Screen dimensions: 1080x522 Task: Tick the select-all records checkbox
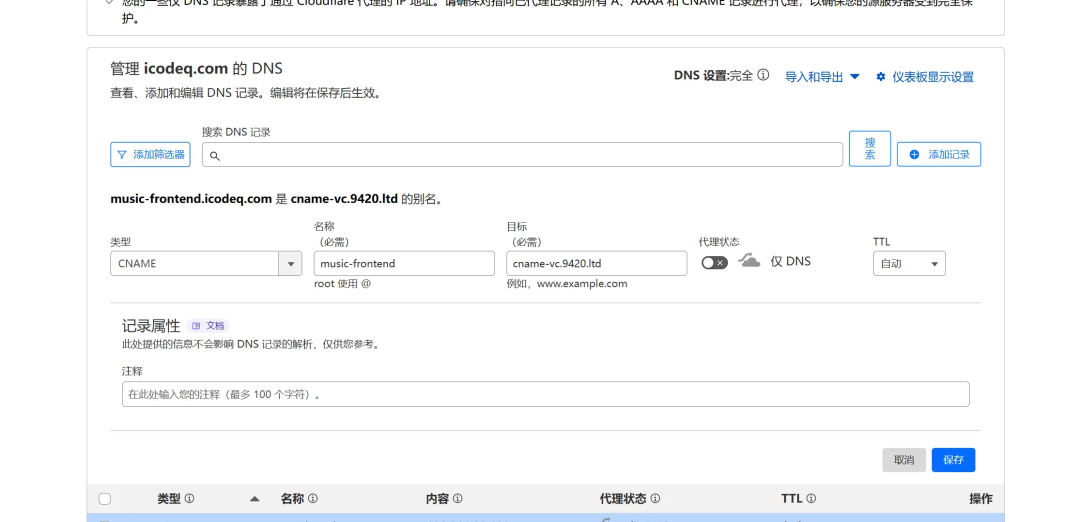click(x=105, y=499)
